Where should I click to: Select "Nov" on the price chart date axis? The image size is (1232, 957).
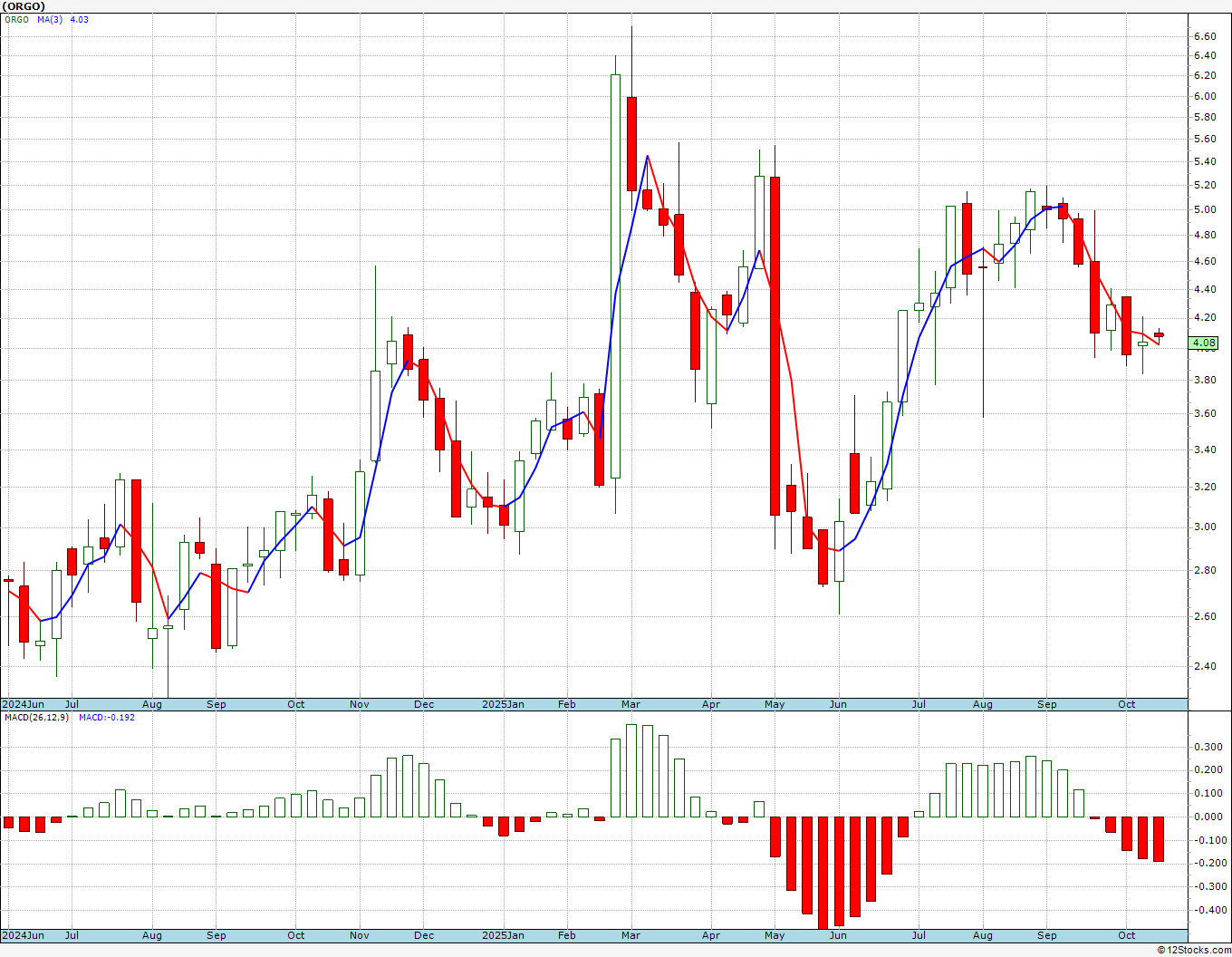pyautogui.click(x=360, y=704)
